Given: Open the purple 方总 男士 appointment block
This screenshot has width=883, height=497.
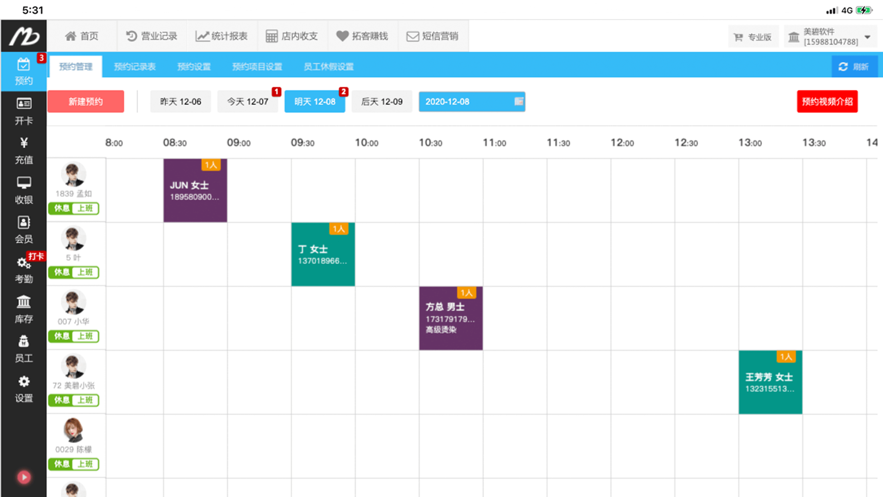Looking at the screenshot, I should (x=451, y=318).
